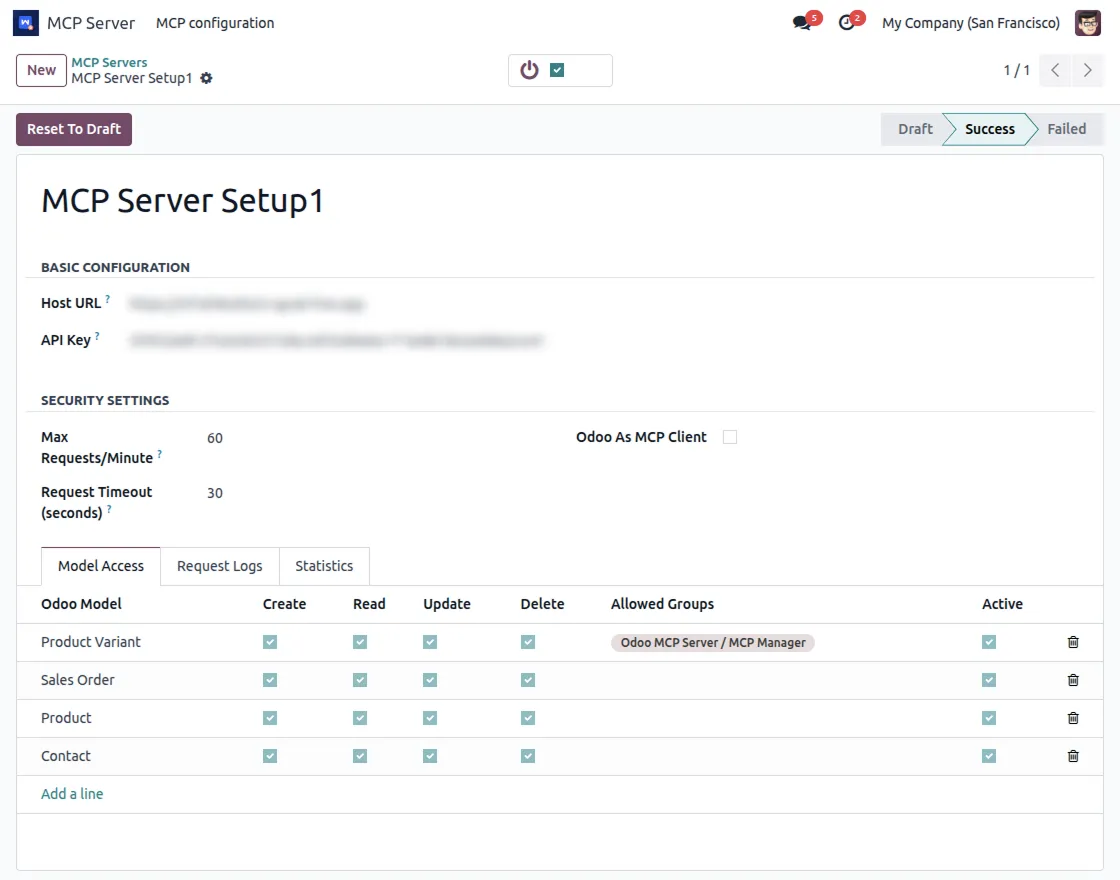Open the chat messages icon
The image size is (1120, 880).
click(x=802, y=23)
